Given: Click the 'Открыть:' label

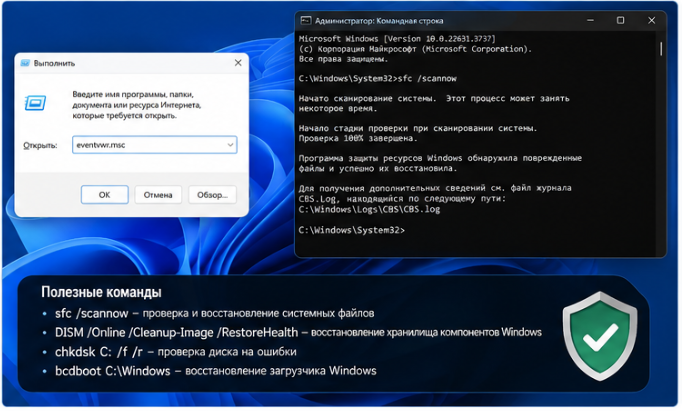Looking at the screenshot, I should pyautogui.click(x=40, y=146).
